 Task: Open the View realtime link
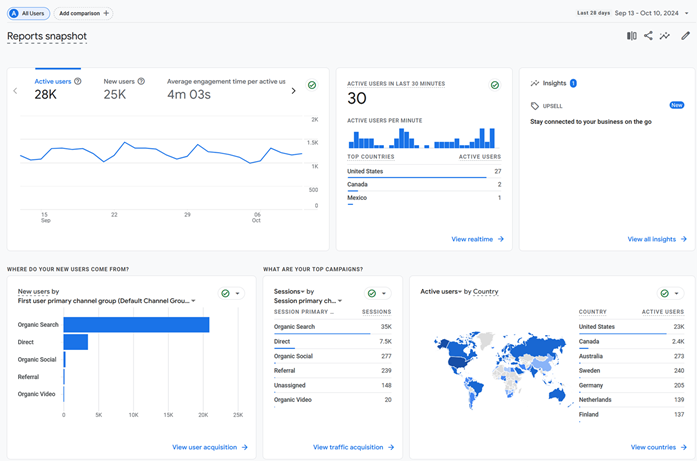point(477,239)
